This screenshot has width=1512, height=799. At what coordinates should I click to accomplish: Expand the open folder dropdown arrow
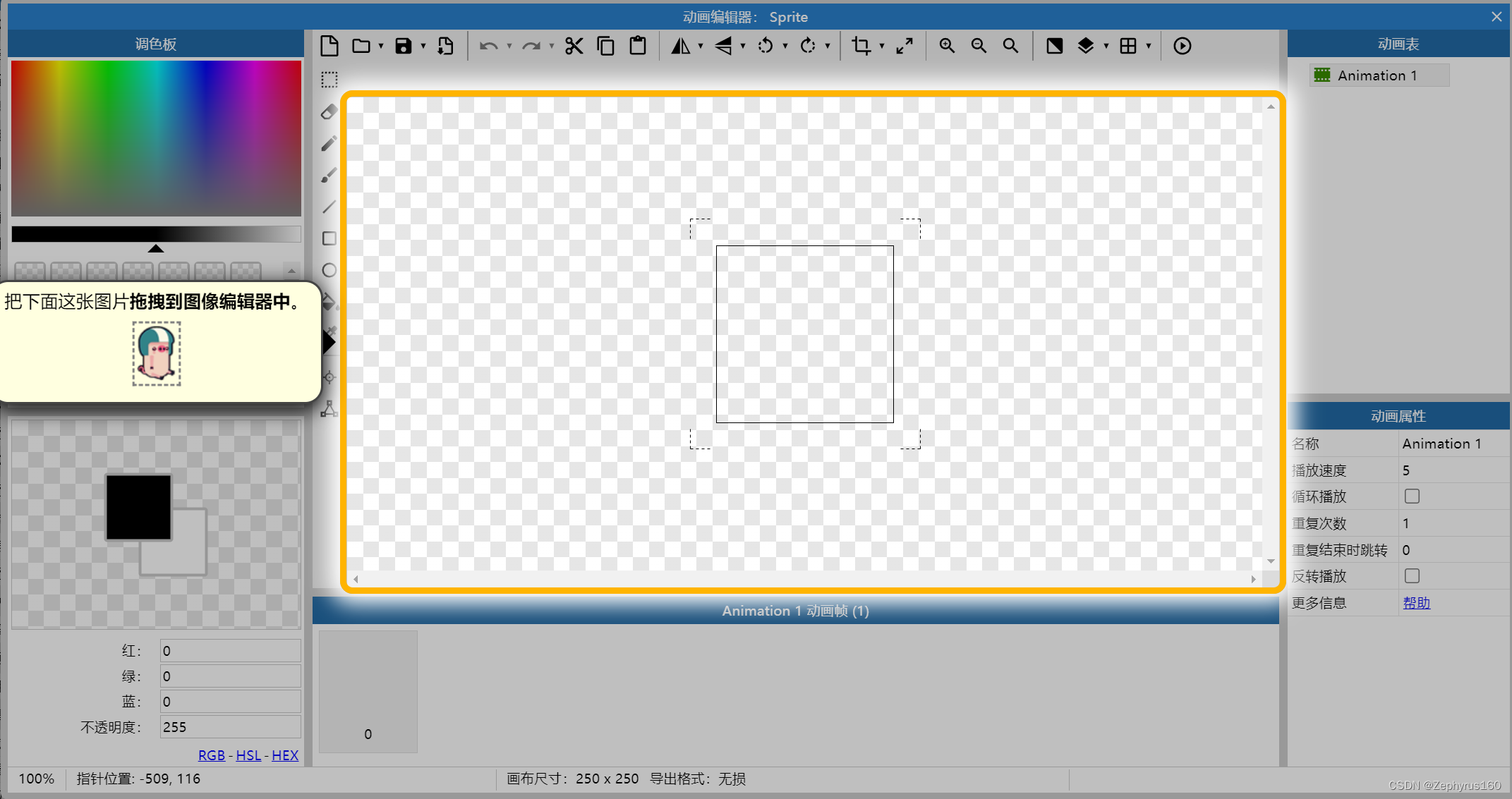tap(381, 47)
